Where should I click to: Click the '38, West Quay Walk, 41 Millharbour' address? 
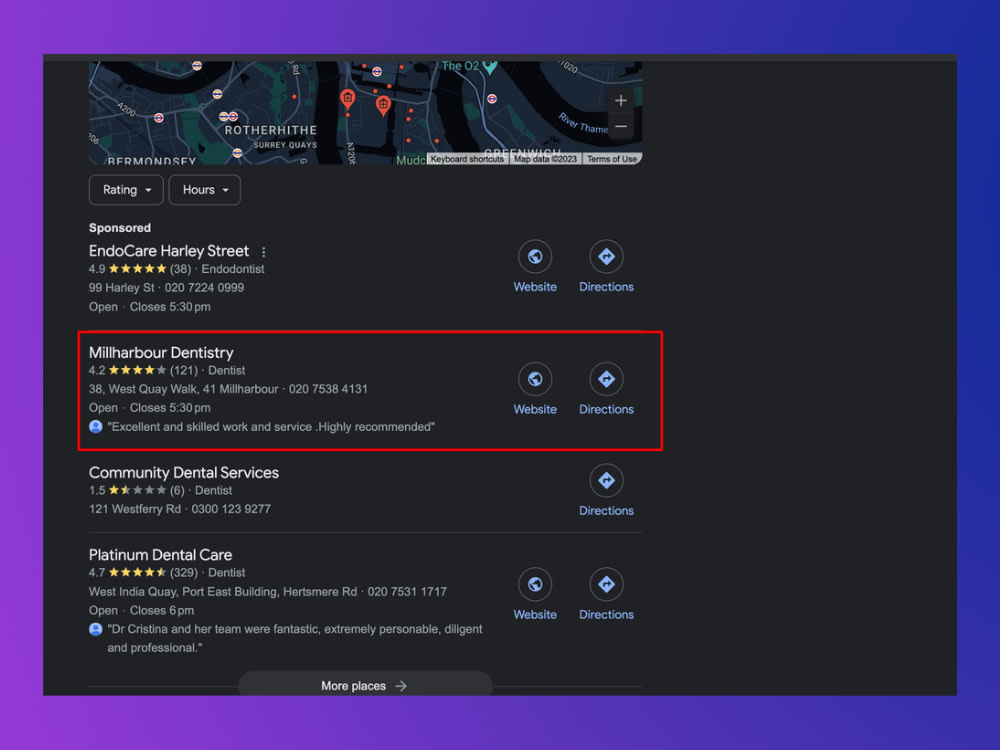(x=184, y=389)
